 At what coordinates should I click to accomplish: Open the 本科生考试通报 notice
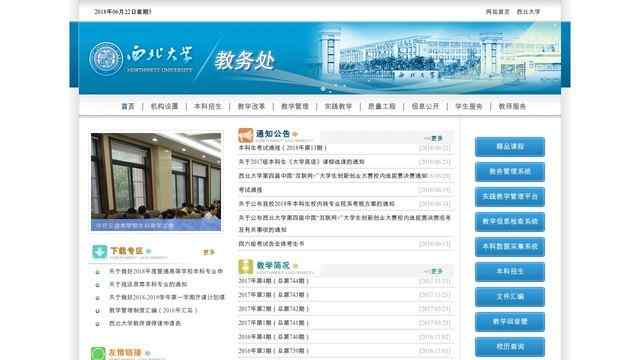[282, 148]
